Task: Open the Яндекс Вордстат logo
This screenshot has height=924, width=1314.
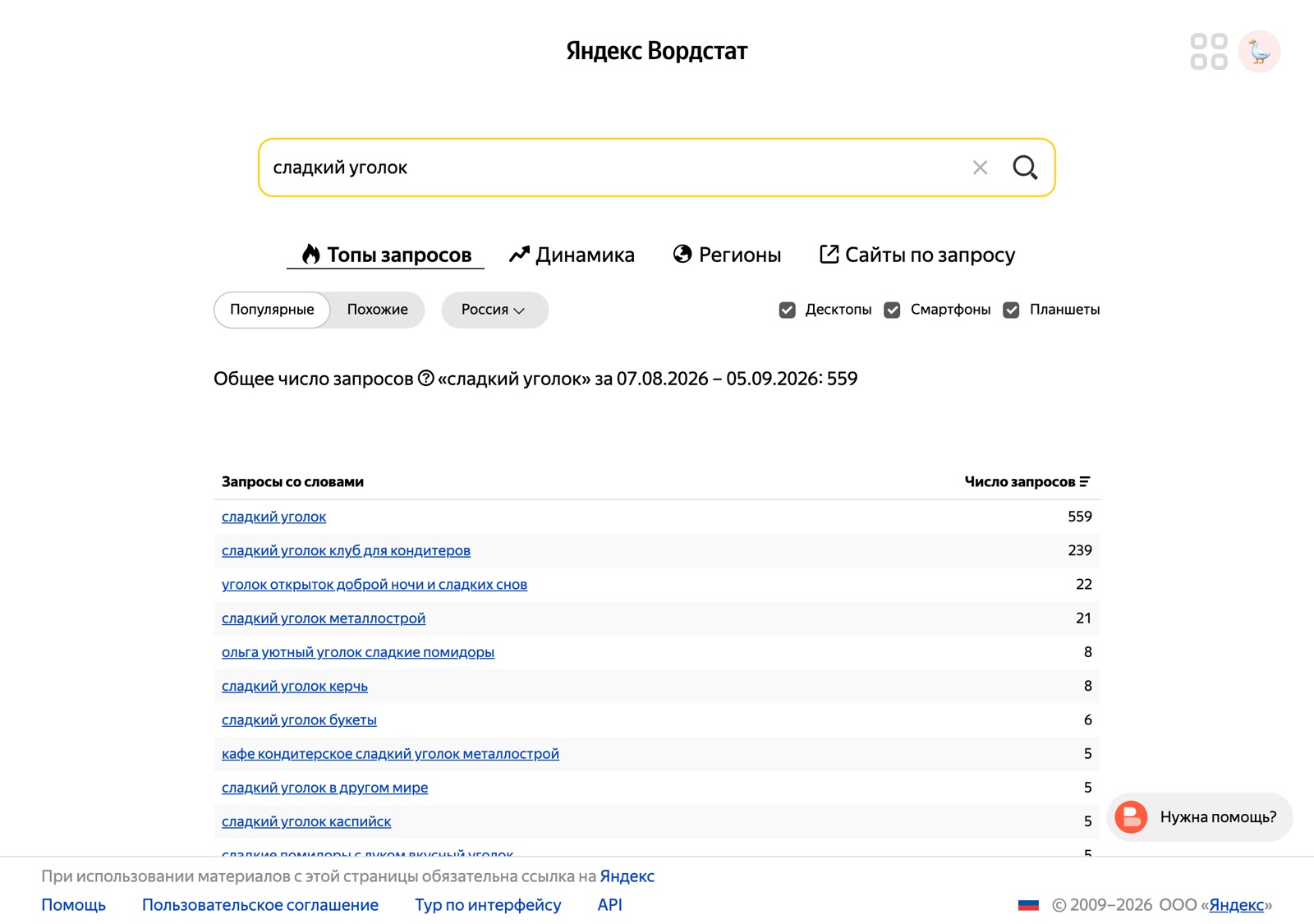Action: pyautogui.click(x=657, y=51)
